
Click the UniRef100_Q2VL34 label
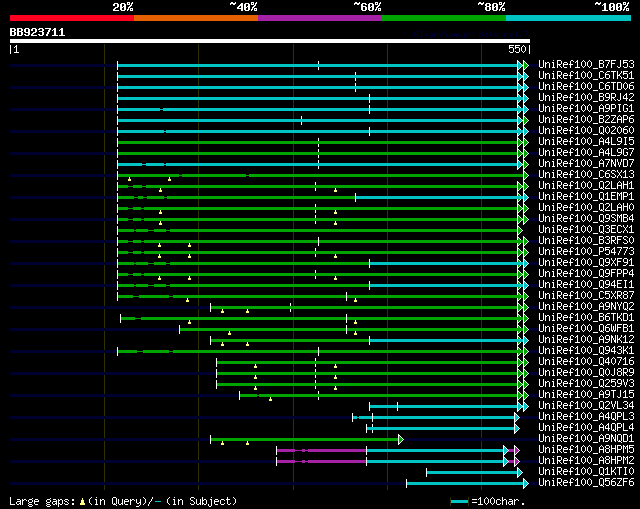point(586,406)
